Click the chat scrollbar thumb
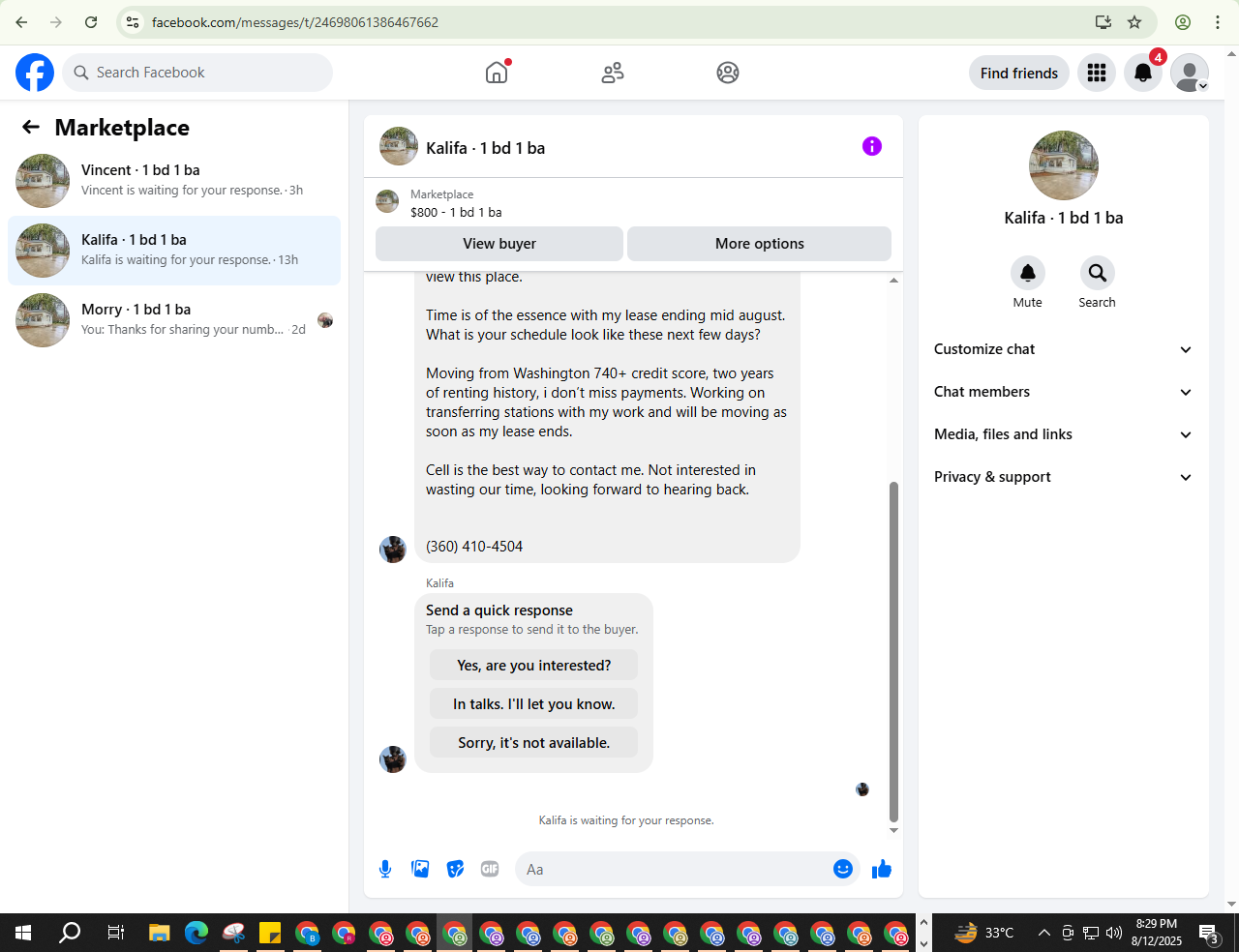This screenshot has width=1239, height=952. point(893,650)
